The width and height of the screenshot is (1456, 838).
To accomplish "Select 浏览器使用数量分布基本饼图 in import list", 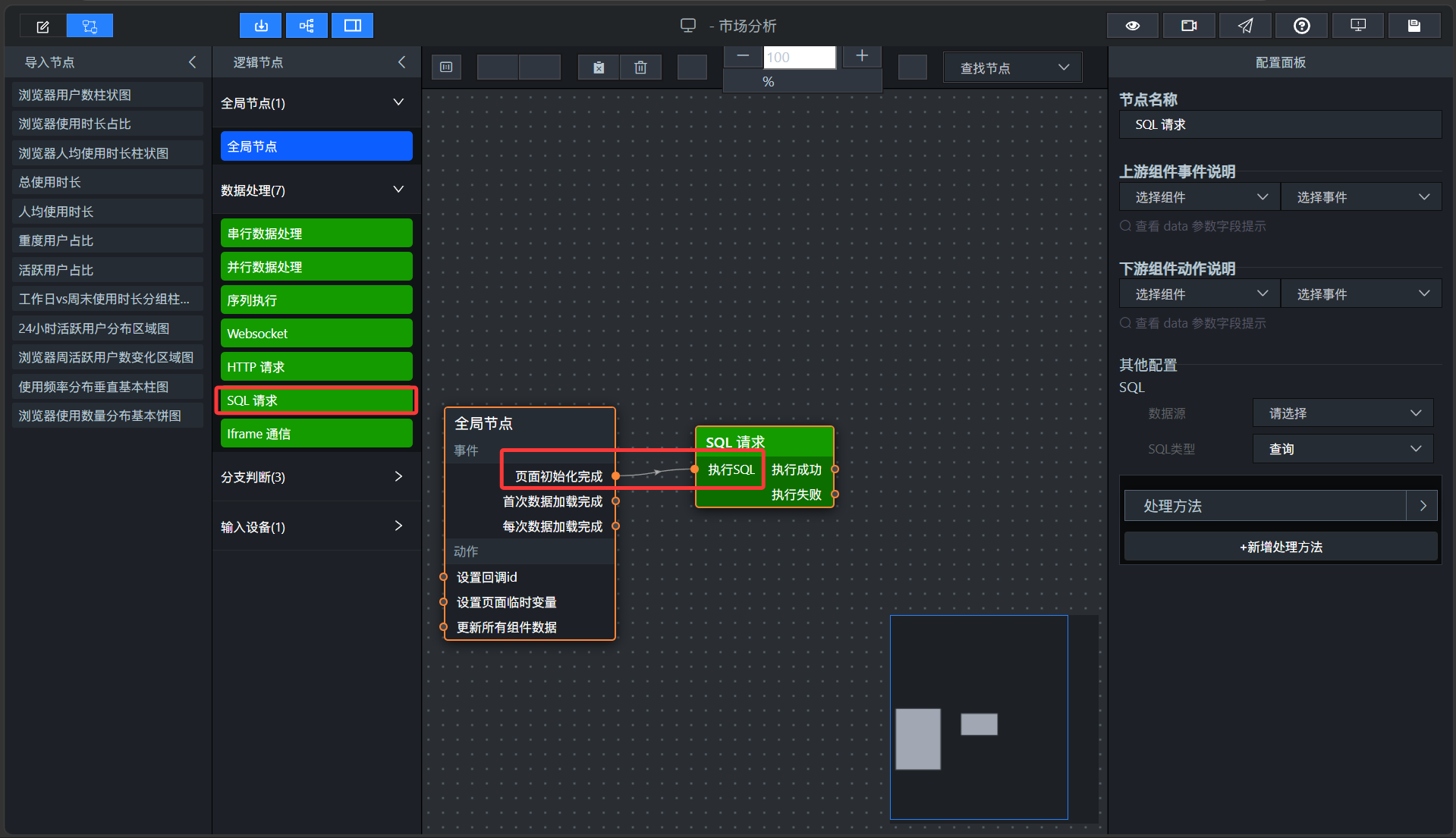I will [x=108, y=416].
